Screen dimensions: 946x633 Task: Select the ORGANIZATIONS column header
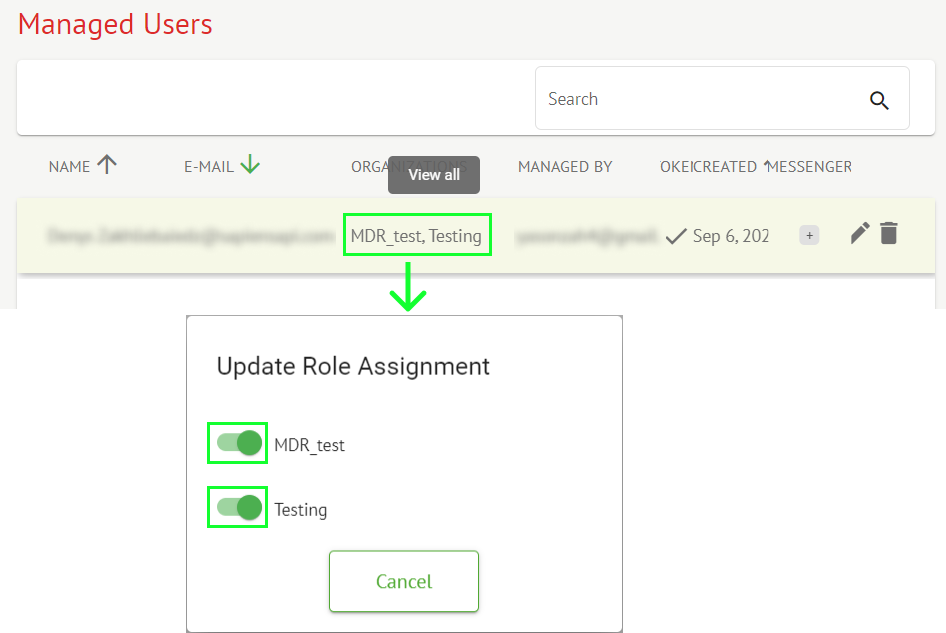click(368, 167)
